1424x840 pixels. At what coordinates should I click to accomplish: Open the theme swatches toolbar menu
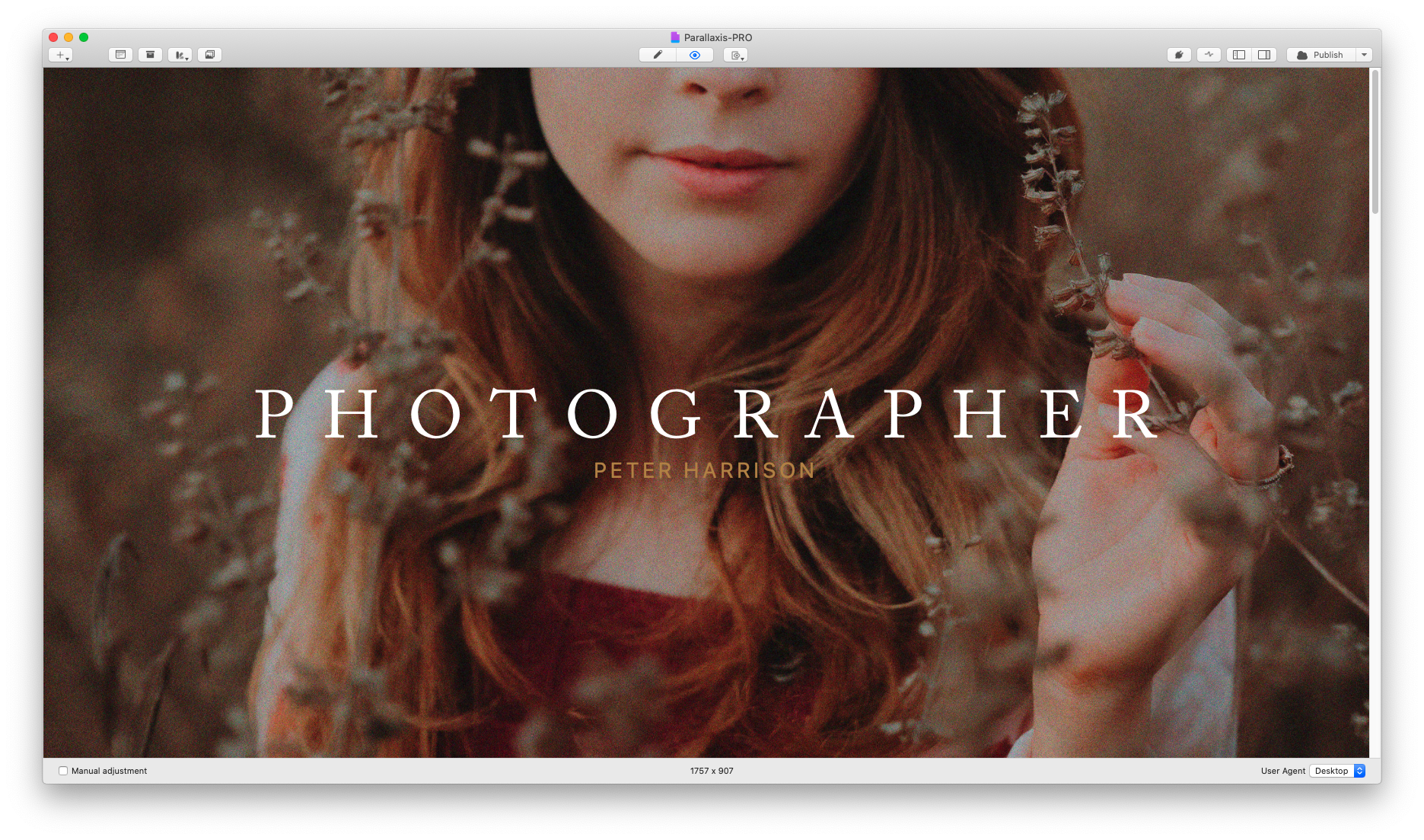pos(180,55)
